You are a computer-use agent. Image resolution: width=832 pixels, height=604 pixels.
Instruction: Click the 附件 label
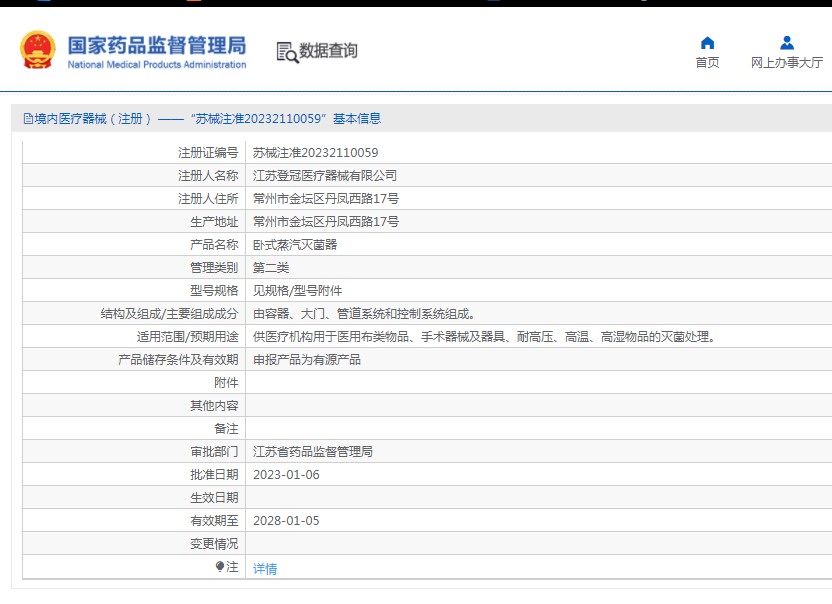pos(227,383)
